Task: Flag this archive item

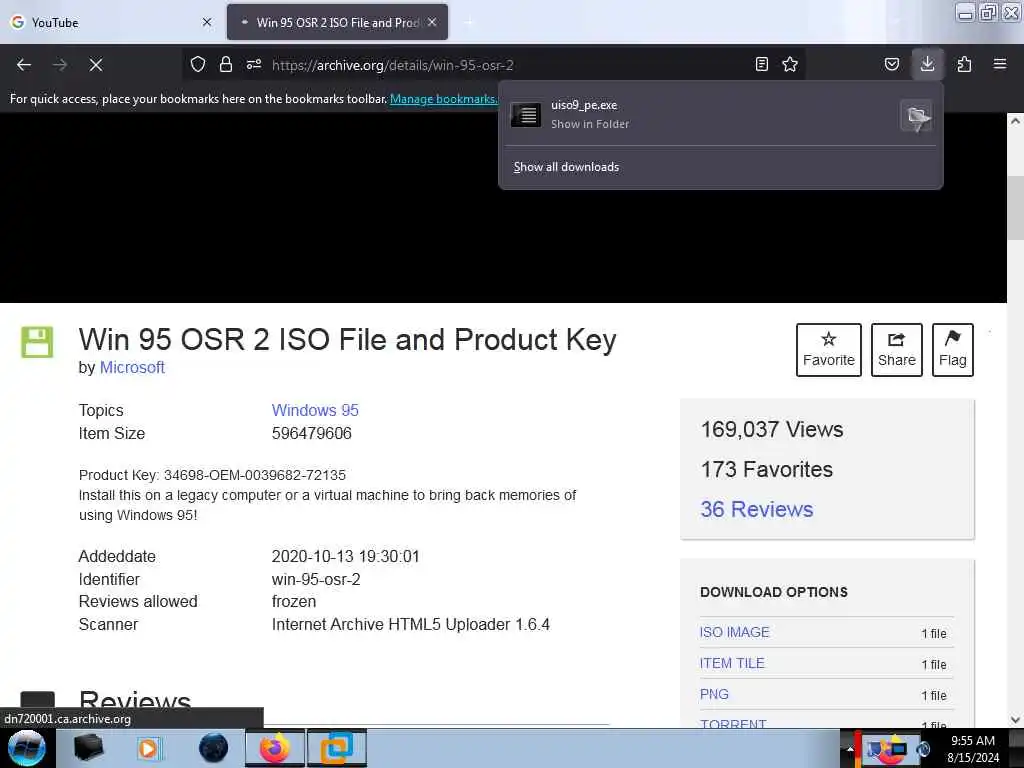Action: (953, 349)
